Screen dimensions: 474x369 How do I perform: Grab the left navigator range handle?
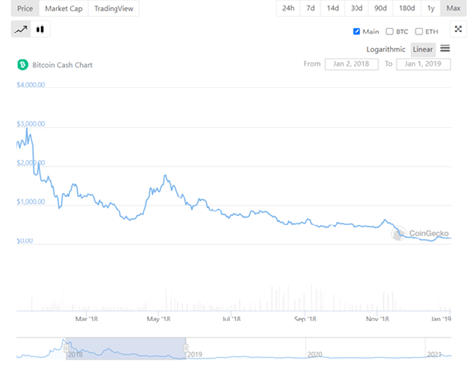[66, 348]
